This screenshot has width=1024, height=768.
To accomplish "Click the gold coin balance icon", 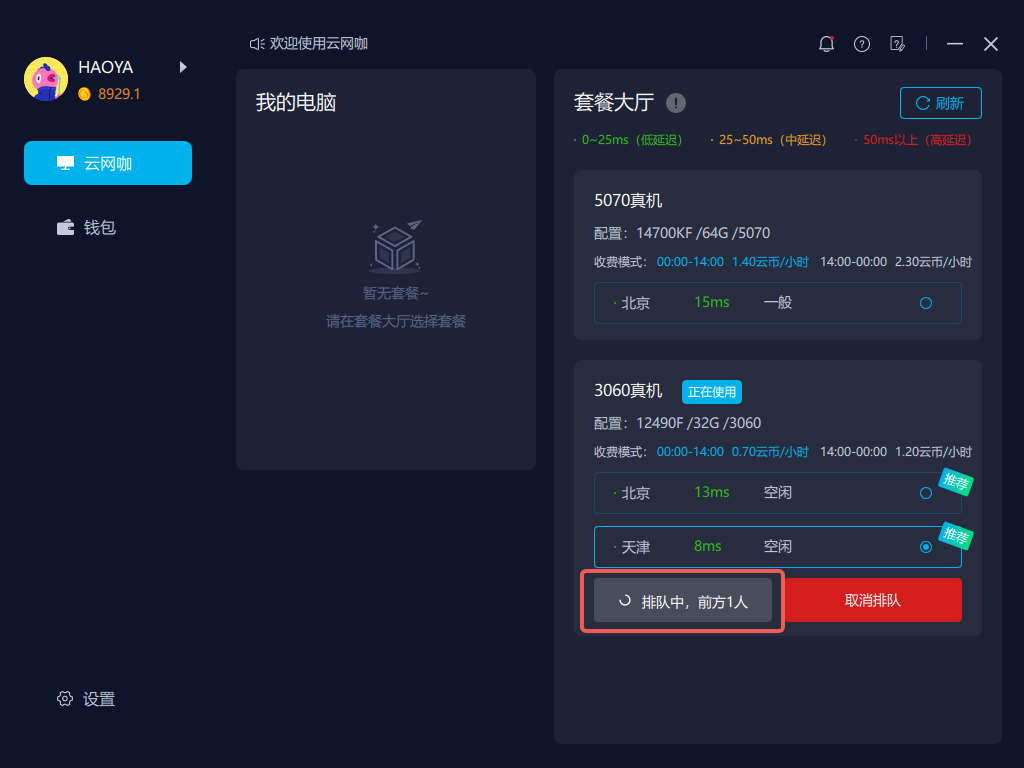I will [x=84, y=94].
